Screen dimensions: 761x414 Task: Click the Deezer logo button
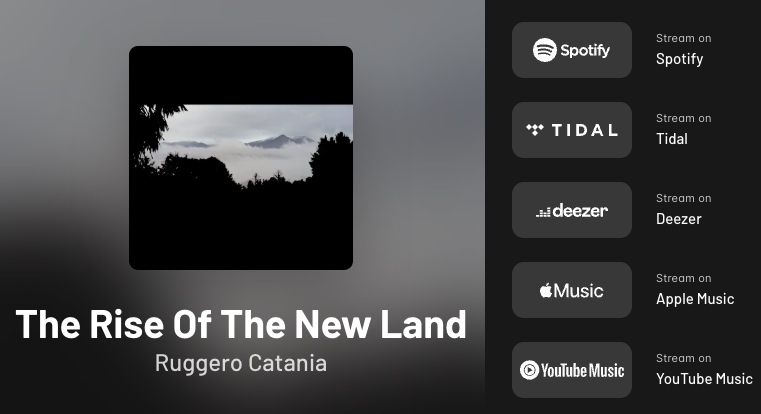572,210
